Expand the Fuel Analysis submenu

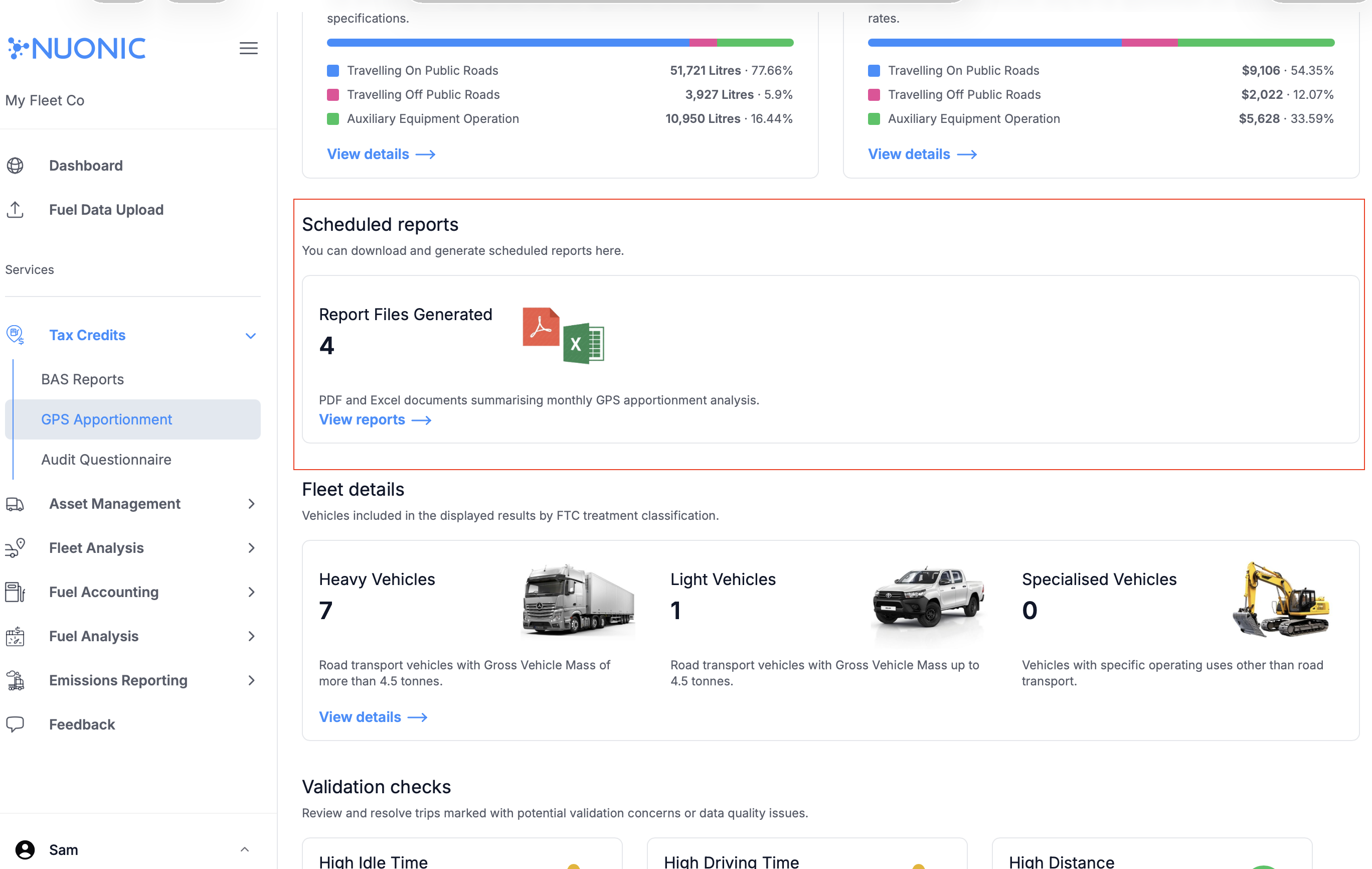(x=251, y=636)
